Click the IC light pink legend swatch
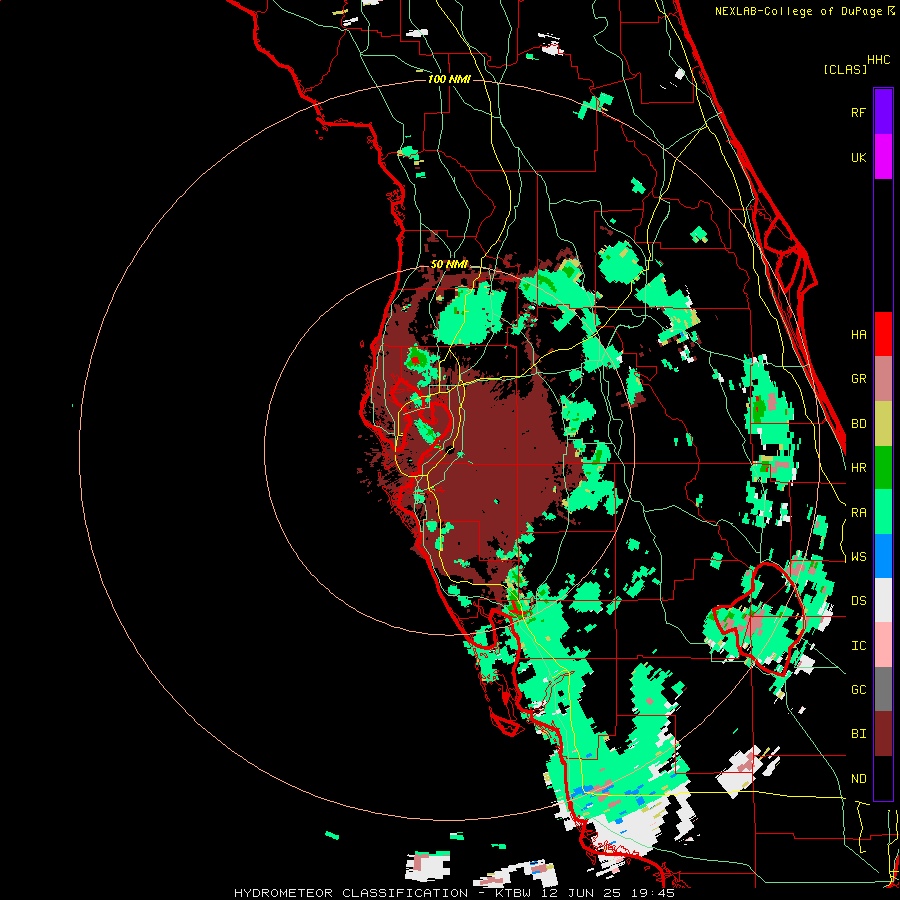Image resolution: width=900 pixels, height=900 pixels. 883,645
